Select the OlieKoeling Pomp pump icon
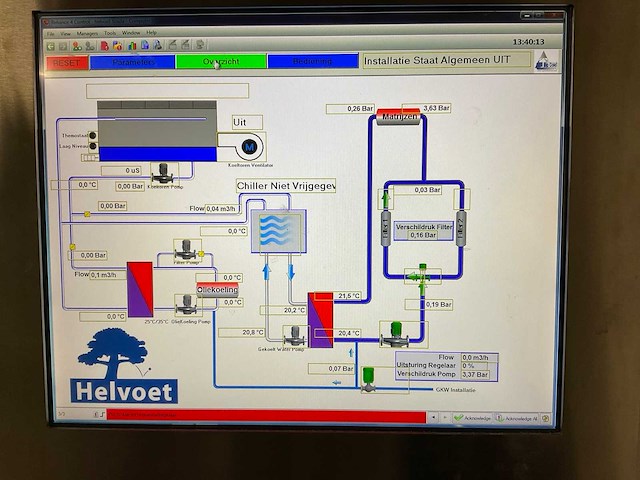 tap(186, 304)
